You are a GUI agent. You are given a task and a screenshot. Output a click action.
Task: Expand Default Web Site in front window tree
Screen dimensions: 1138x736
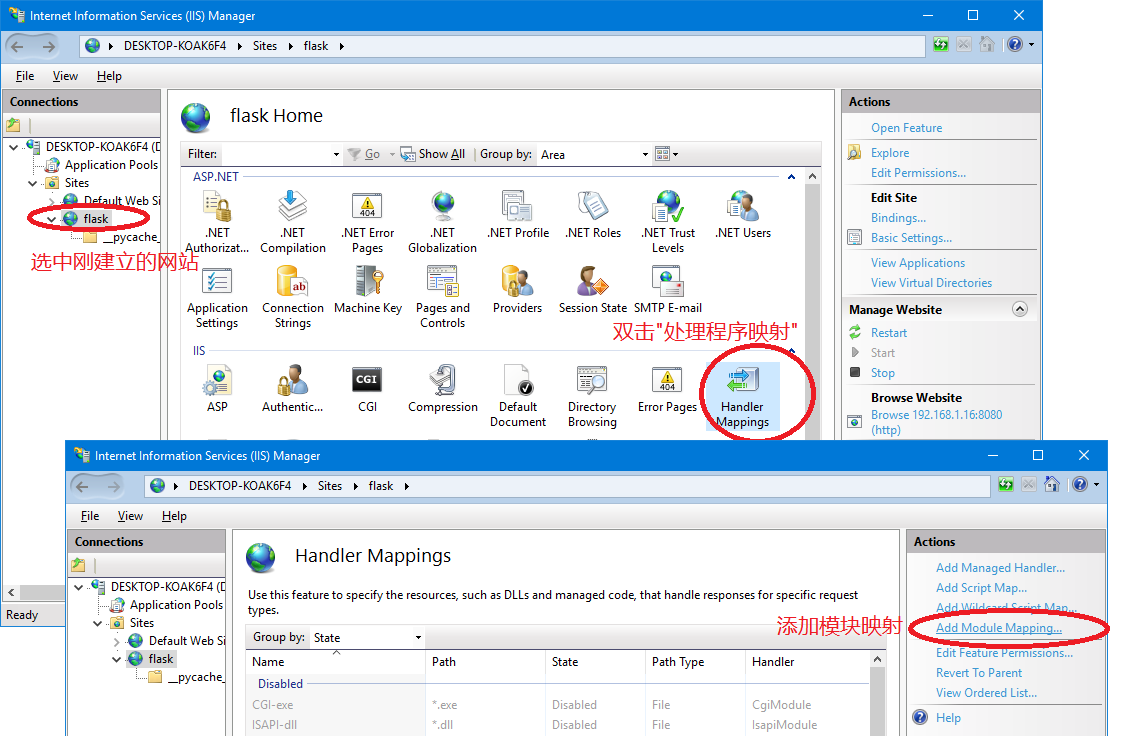pos(116,641)
